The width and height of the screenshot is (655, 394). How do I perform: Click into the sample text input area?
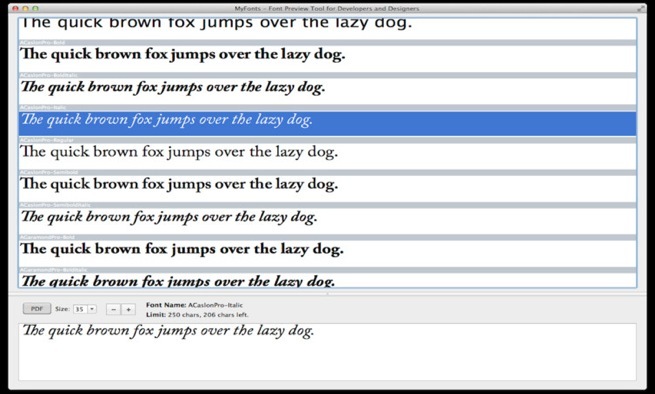(x=328, y=351)
